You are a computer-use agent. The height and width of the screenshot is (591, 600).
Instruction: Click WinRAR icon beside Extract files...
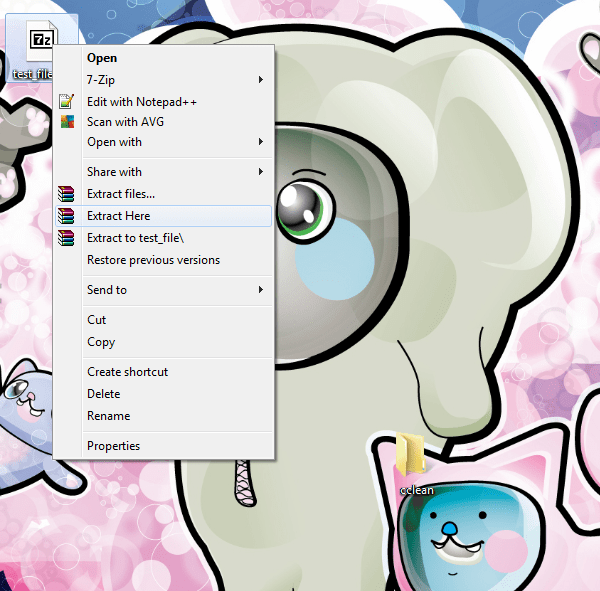[x=66, y=194]
